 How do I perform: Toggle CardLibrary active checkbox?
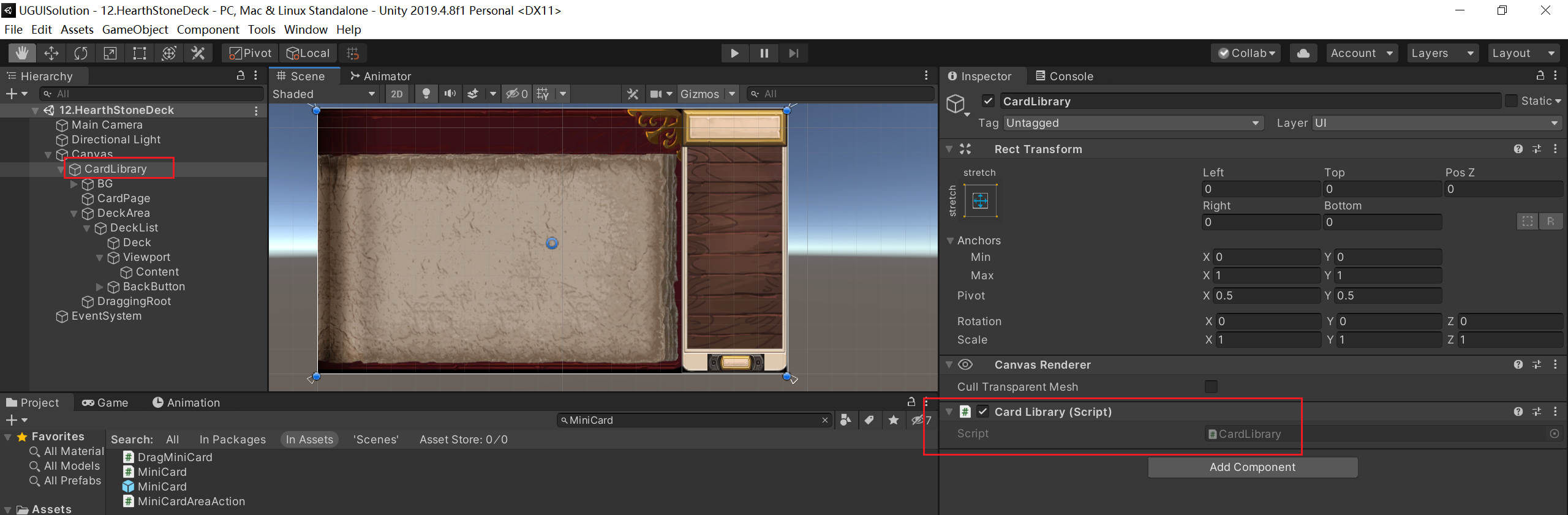click(x=988, y=101)
